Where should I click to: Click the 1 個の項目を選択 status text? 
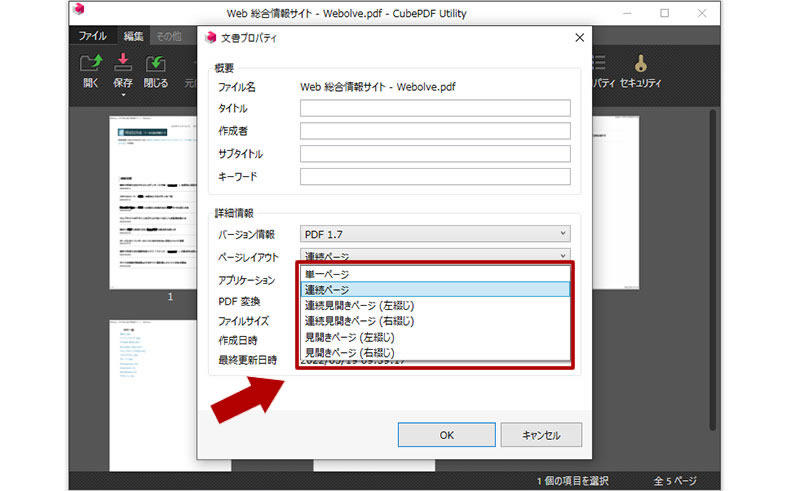click(x=572, y=481)
